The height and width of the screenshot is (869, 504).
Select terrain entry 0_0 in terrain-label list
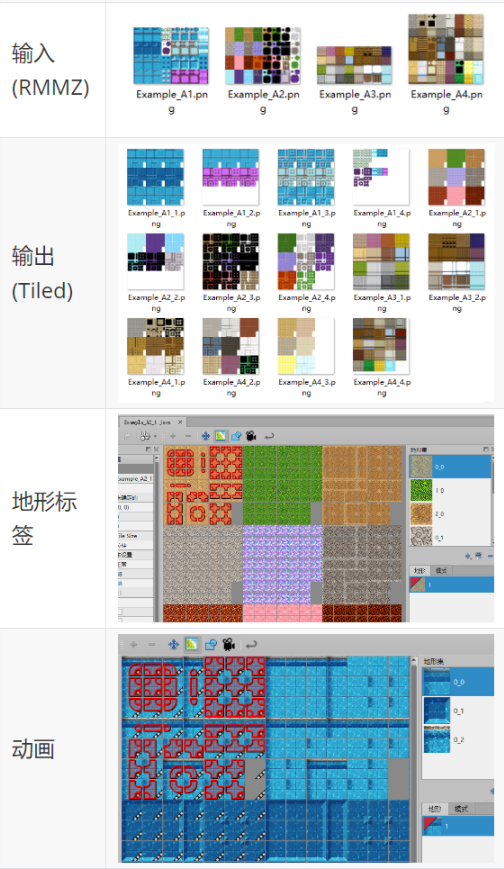(x=450, y=467)
